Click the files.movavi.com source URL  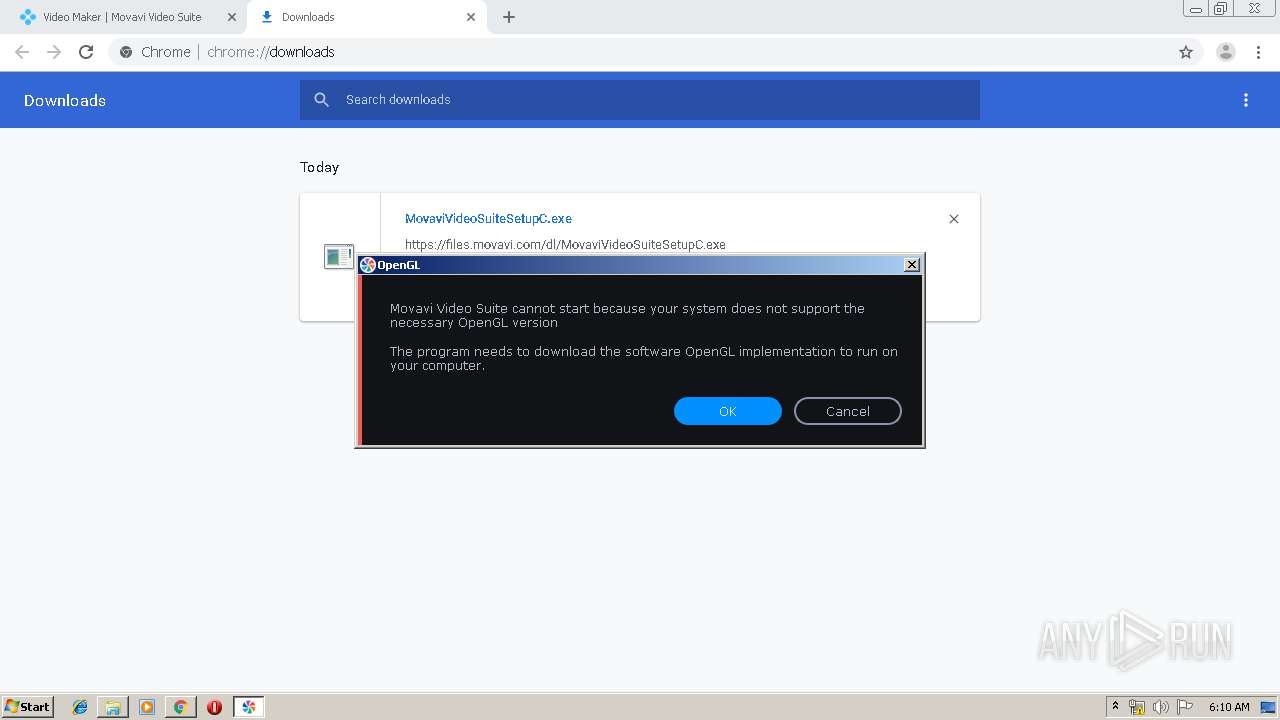pyautogui.click(x=565, y=244)
